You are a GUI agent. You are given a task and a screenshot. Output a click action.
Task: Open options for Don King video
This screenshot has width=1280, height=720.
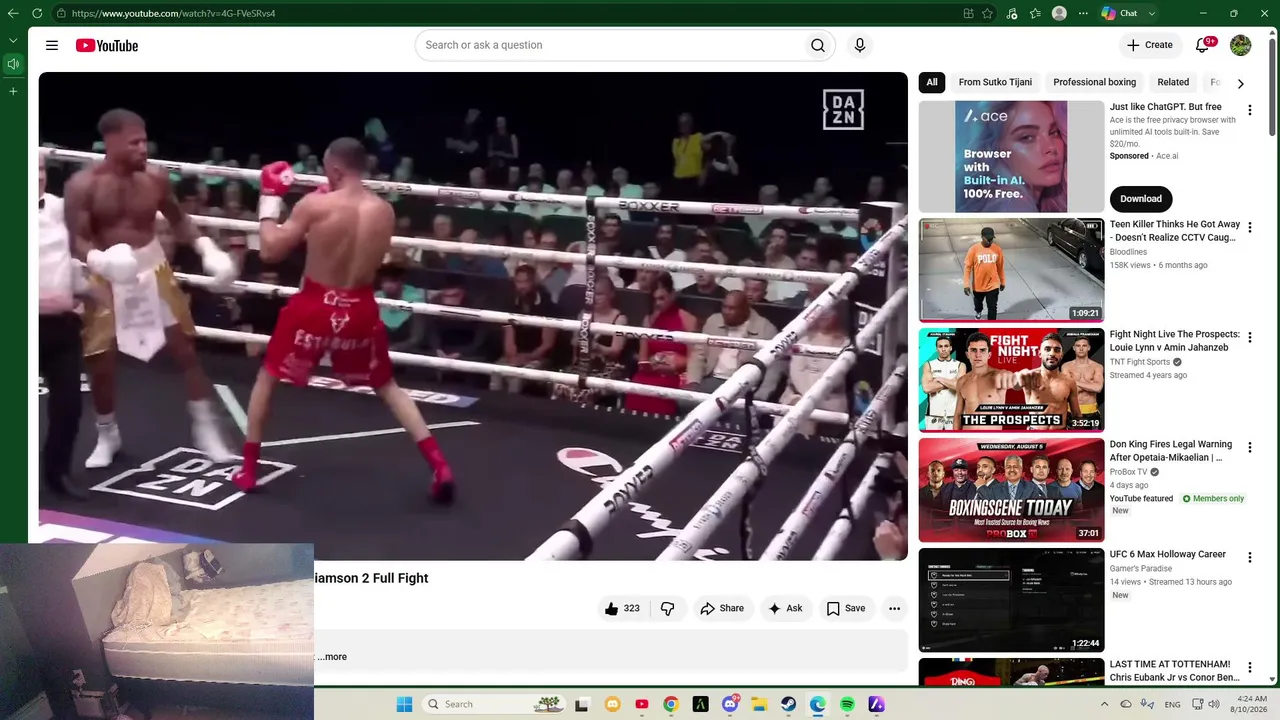click(x=1249, y=447)
